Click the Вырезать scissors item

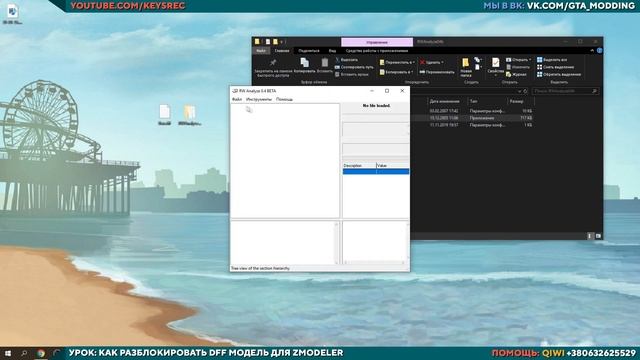(346, 60)
